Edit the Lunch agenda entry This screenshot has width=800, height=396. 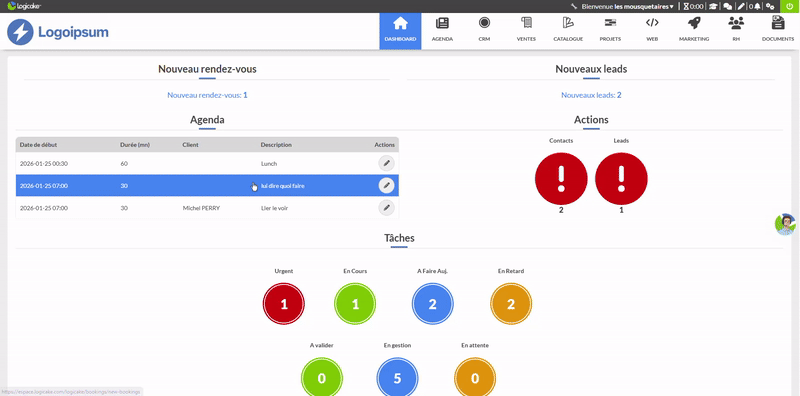coord(386,163)
